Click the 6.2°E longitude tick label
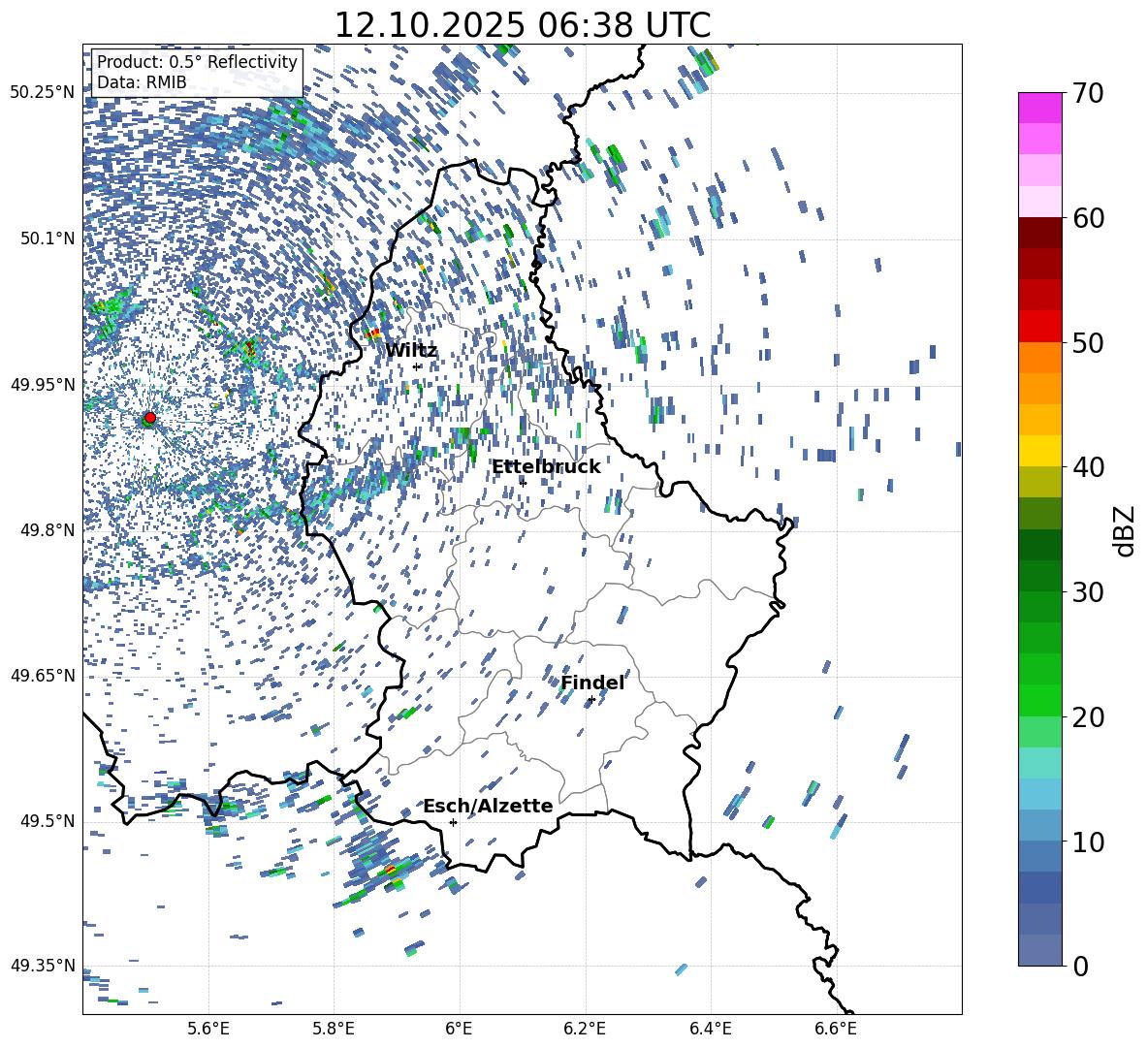The width and height of the screenshot is (1148, 1048). [585, 1029]
